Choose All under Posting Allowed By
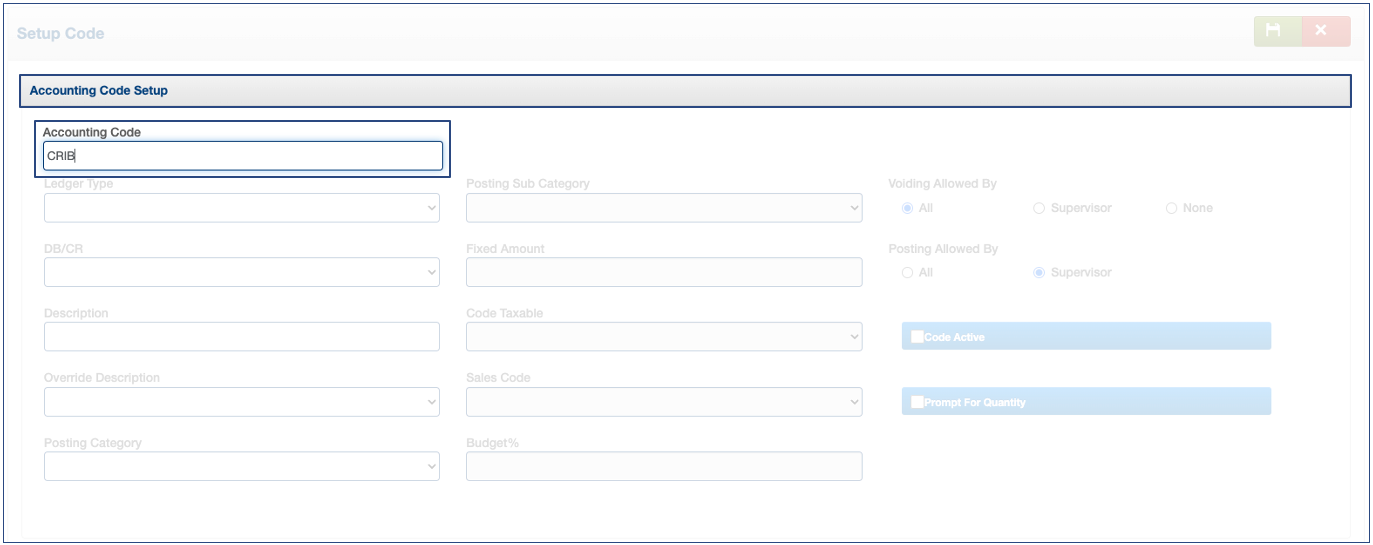The width and height of the screenshot is (1373, 545). pos(907,272)
